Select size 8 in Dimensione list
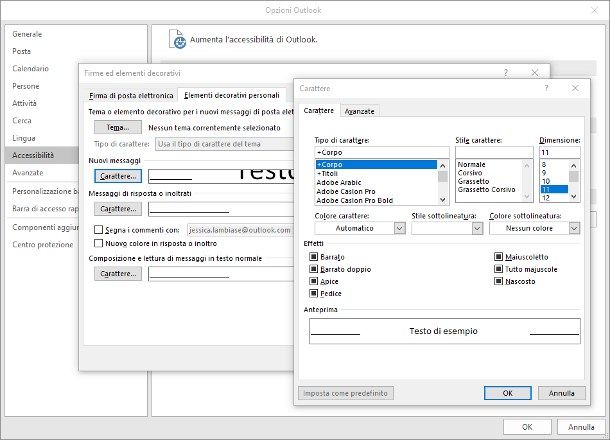Screen dimensions: 610x440 554,165
